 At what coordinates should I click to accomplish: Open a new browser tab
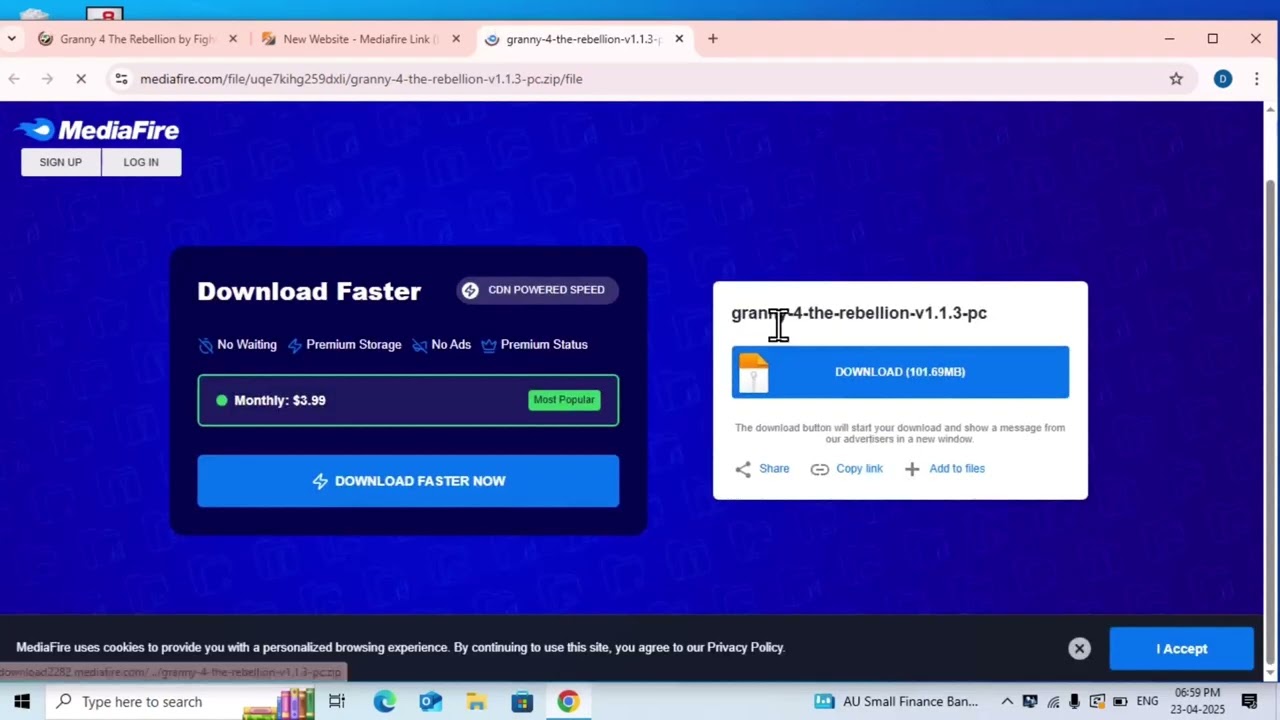[713, 39]
